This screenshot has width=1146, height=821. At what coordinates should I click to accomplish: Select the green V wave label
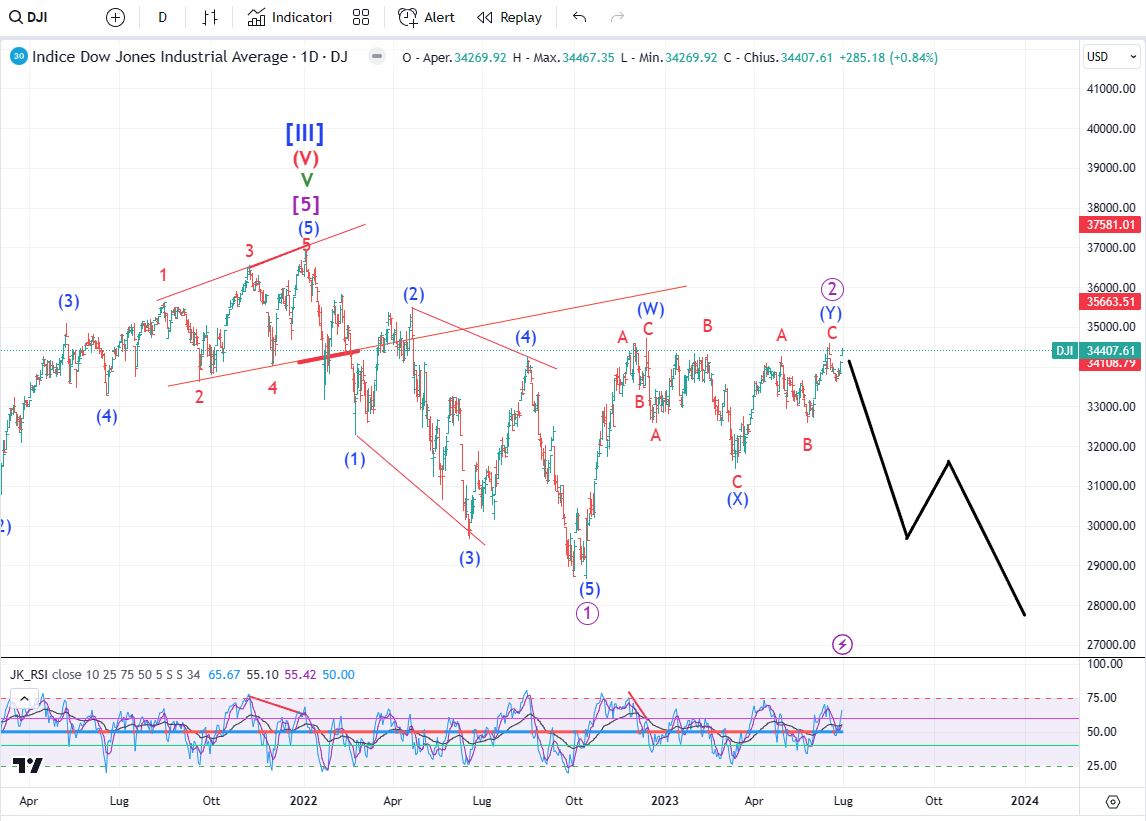click(x=307, y=180)
